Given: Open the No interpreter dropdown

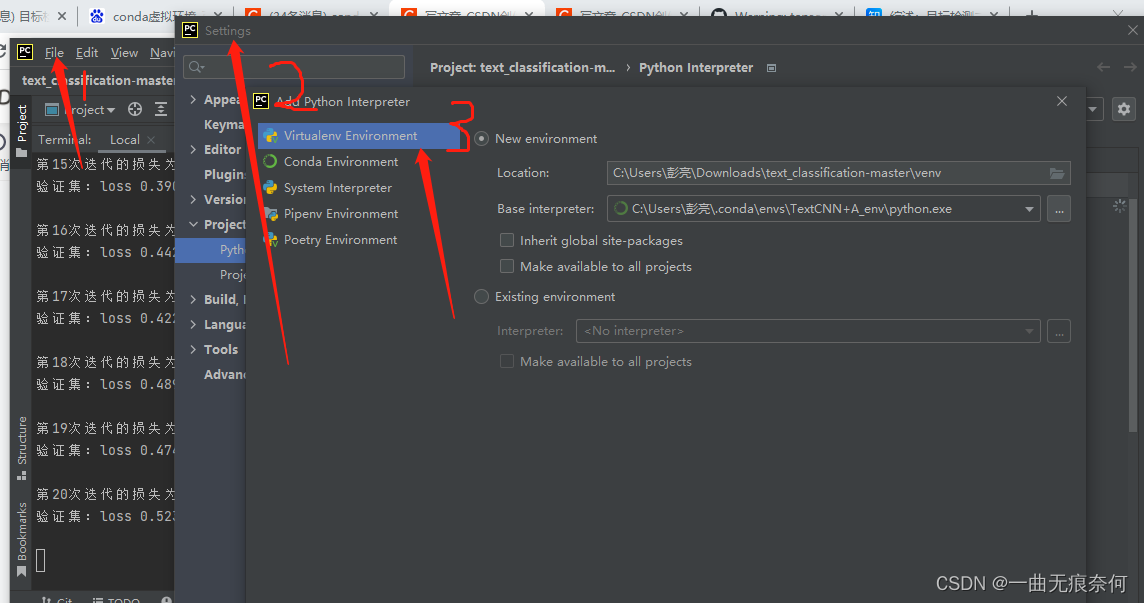Looking at the screenshot, I should (1029, 331).
